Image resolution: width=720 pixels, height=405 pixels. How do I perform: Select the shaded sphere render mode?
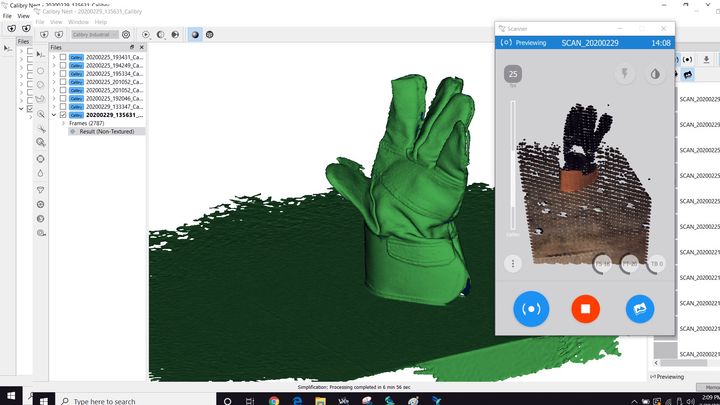tap(195, 34)
